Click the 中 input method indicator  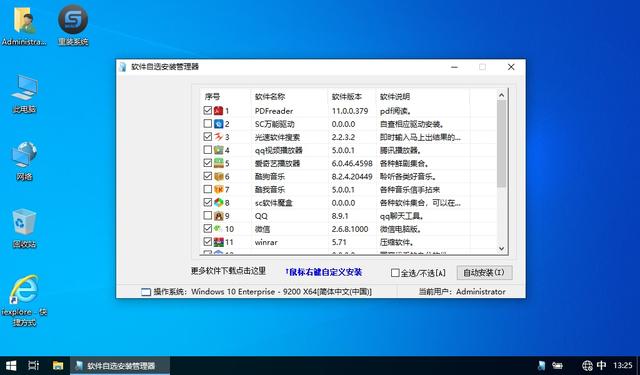coord(602,365)
